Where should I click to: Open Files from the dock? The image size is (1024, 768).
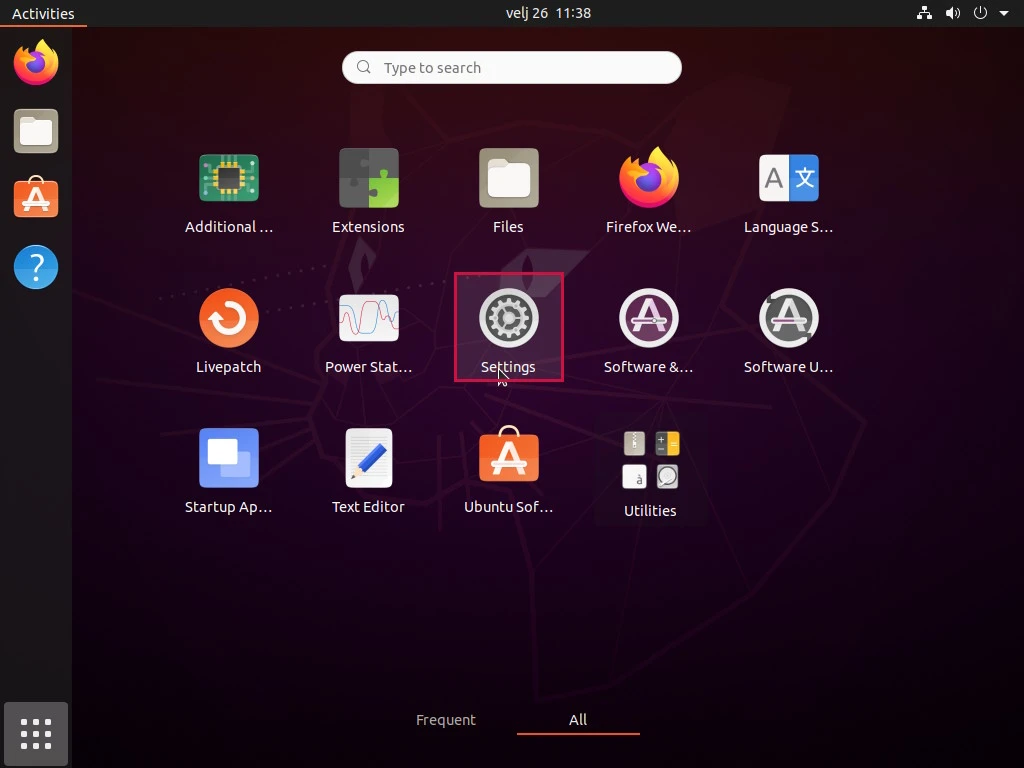[x=36, y=131]
